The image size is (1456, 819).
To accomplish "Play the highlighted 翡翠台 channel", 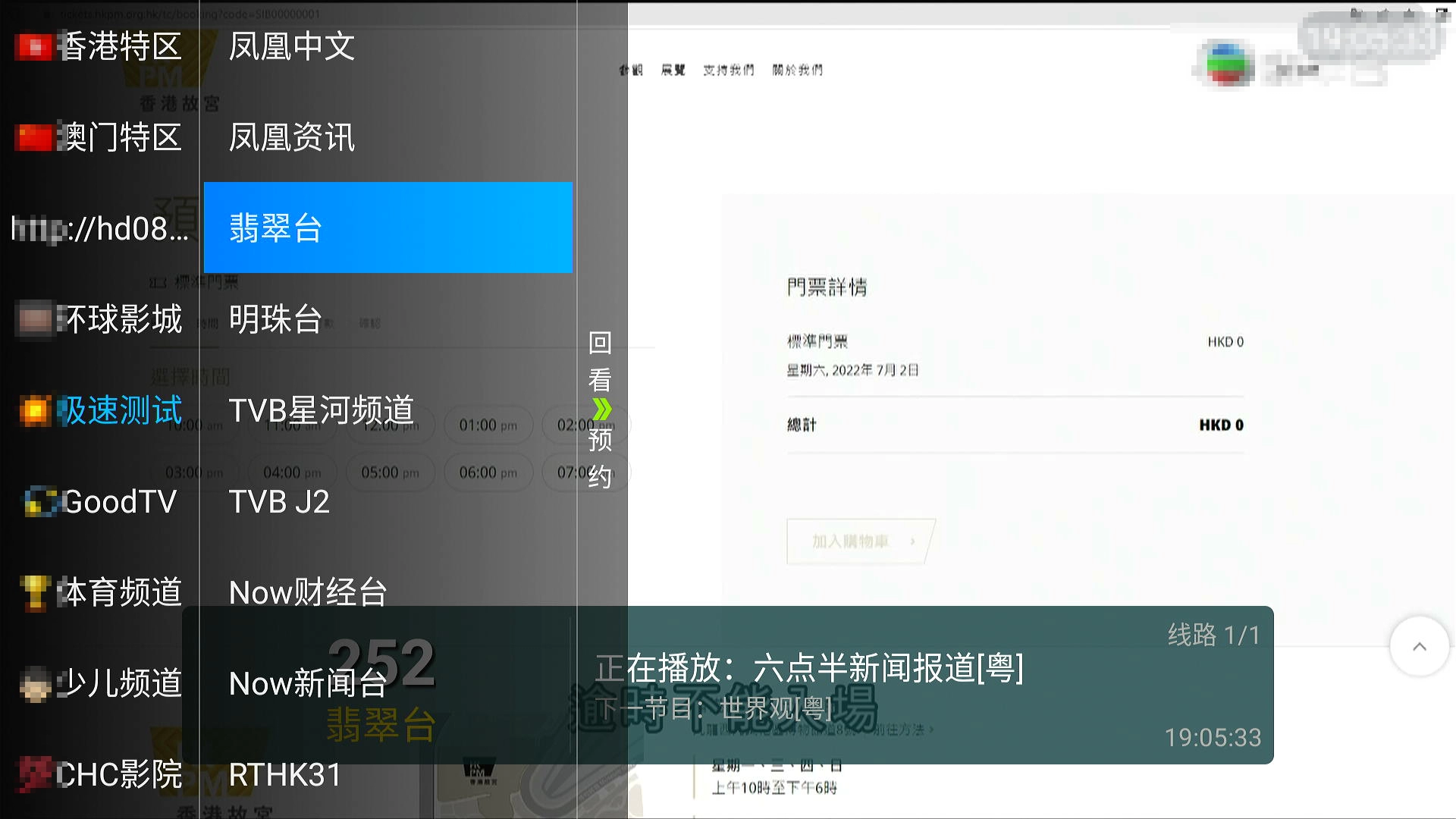I will coord(388,227).
